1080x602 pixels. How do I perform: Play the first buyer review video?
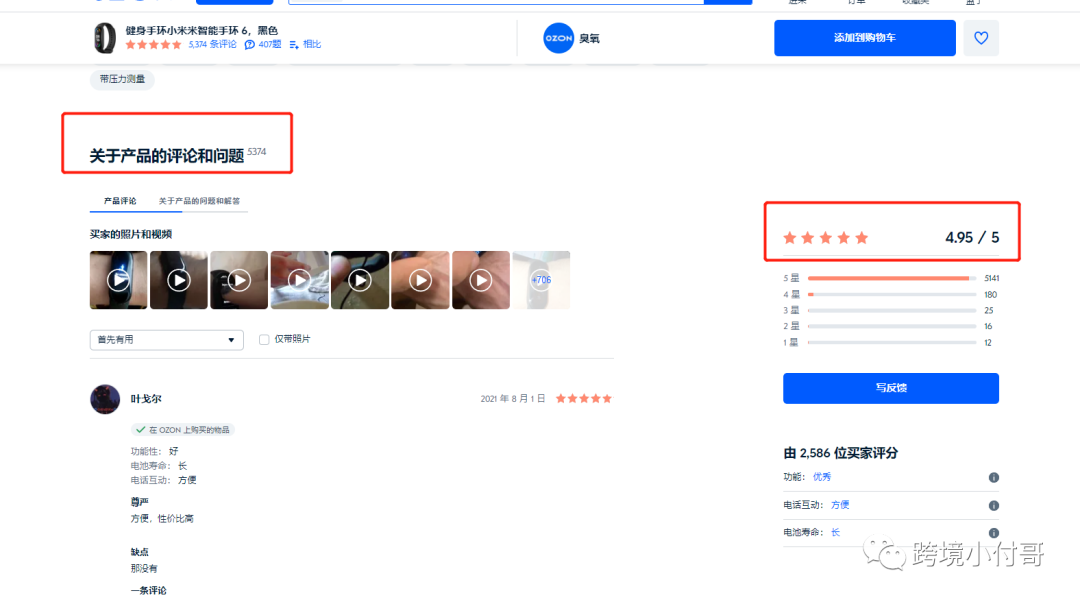[x=118, y=279]
